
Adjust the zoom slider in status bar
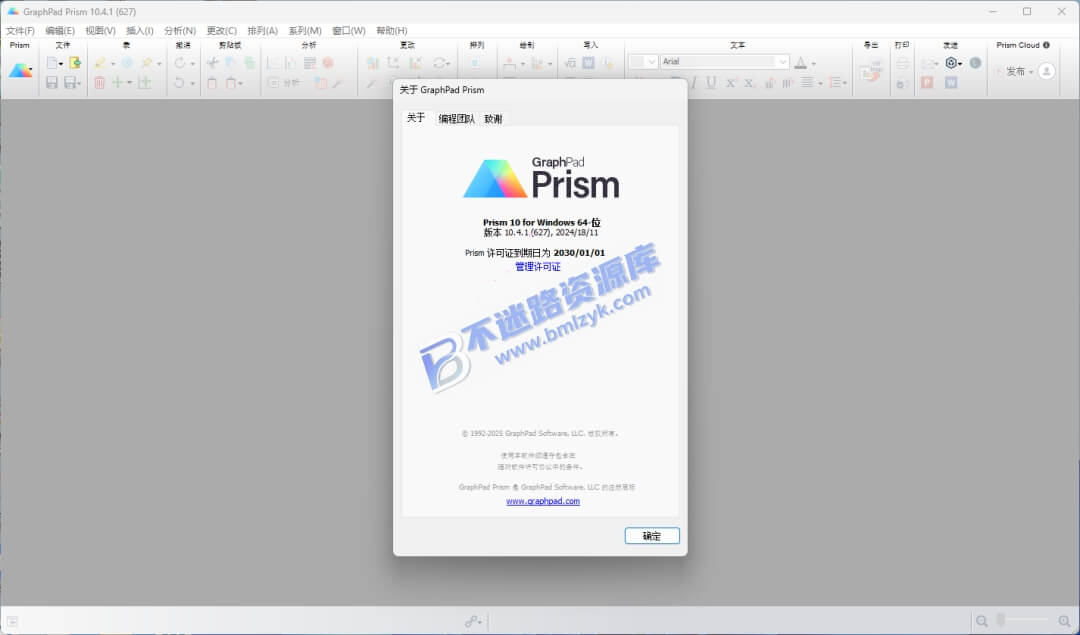[1024, 621]
